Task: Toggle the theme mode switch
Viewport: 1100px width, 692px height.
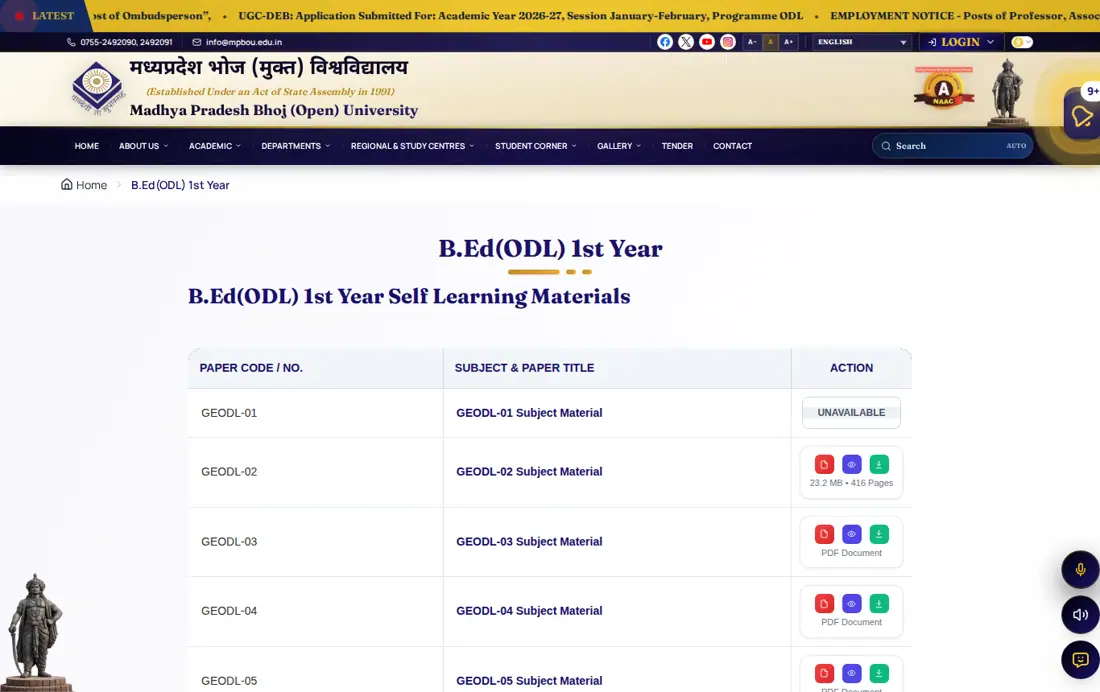Action: (1022, 42)
